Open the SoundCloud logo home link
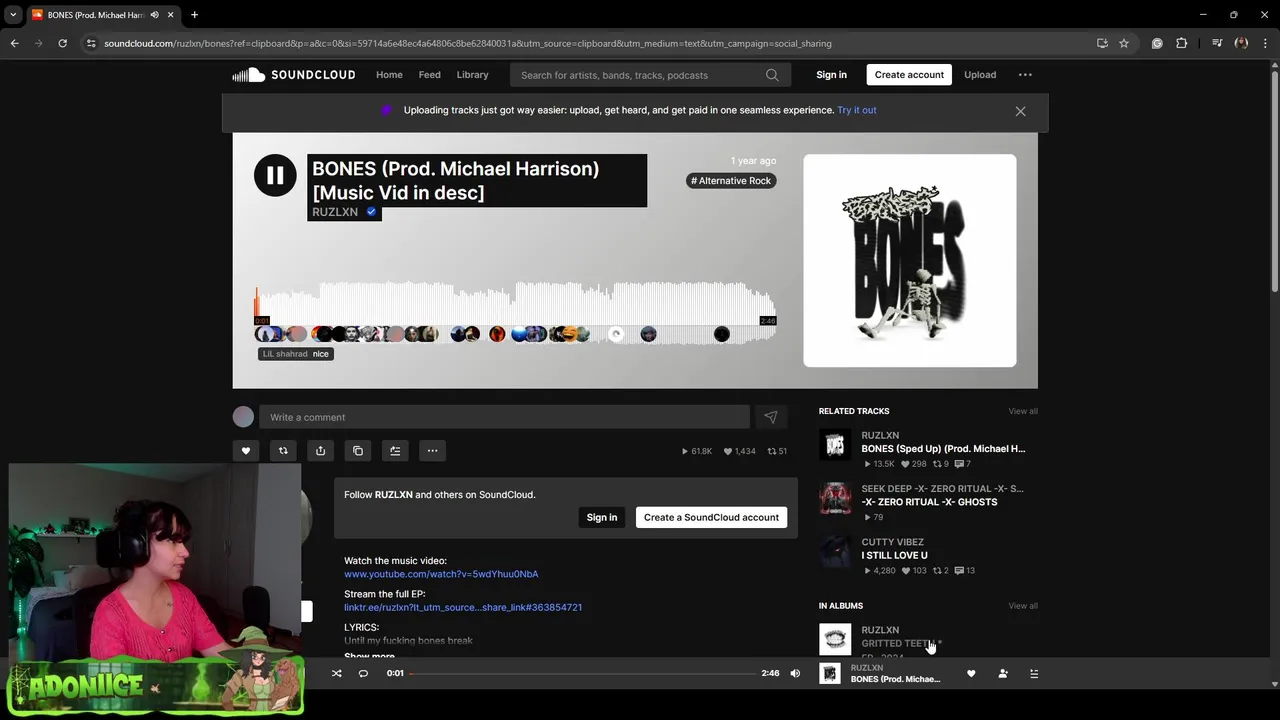1280x720 pixels. [x=294, y=75]
